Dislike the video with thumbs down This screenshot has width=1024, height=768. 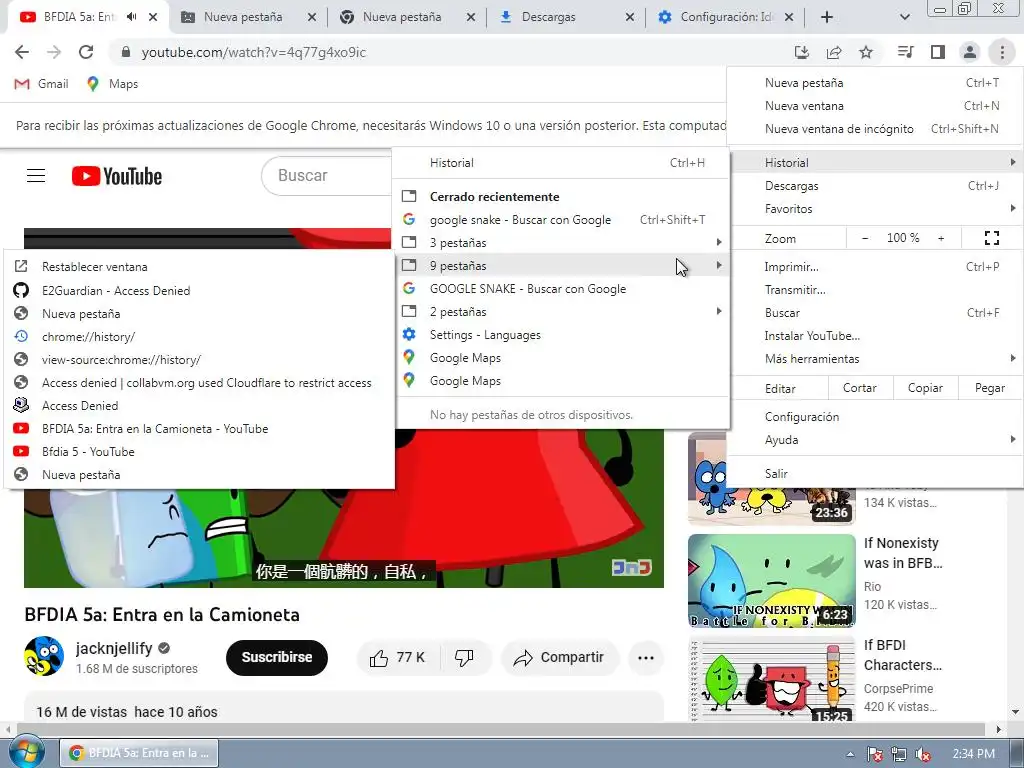[464, 658]
